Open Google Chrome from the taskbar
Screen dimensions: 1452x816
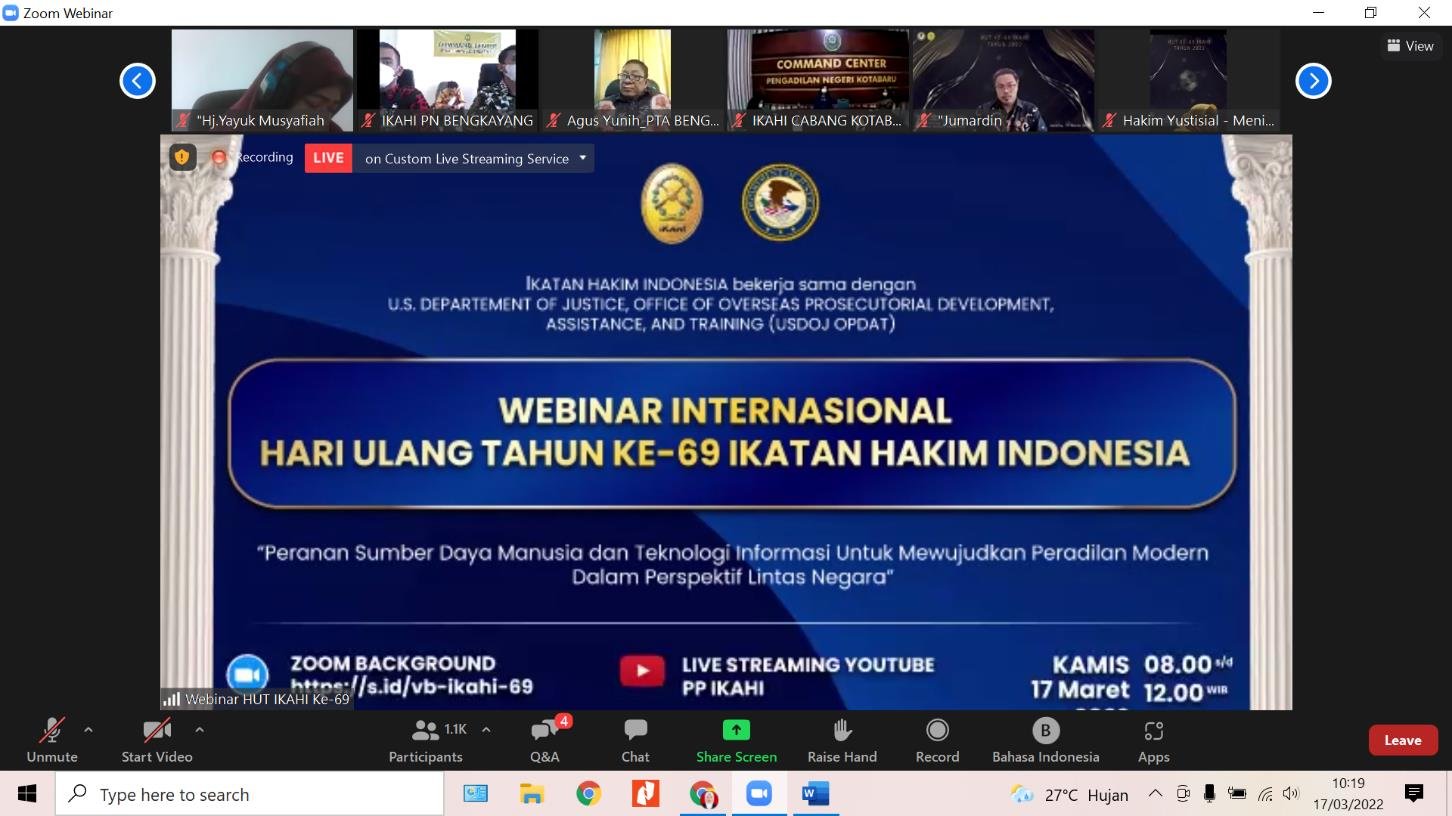(589, 794)
